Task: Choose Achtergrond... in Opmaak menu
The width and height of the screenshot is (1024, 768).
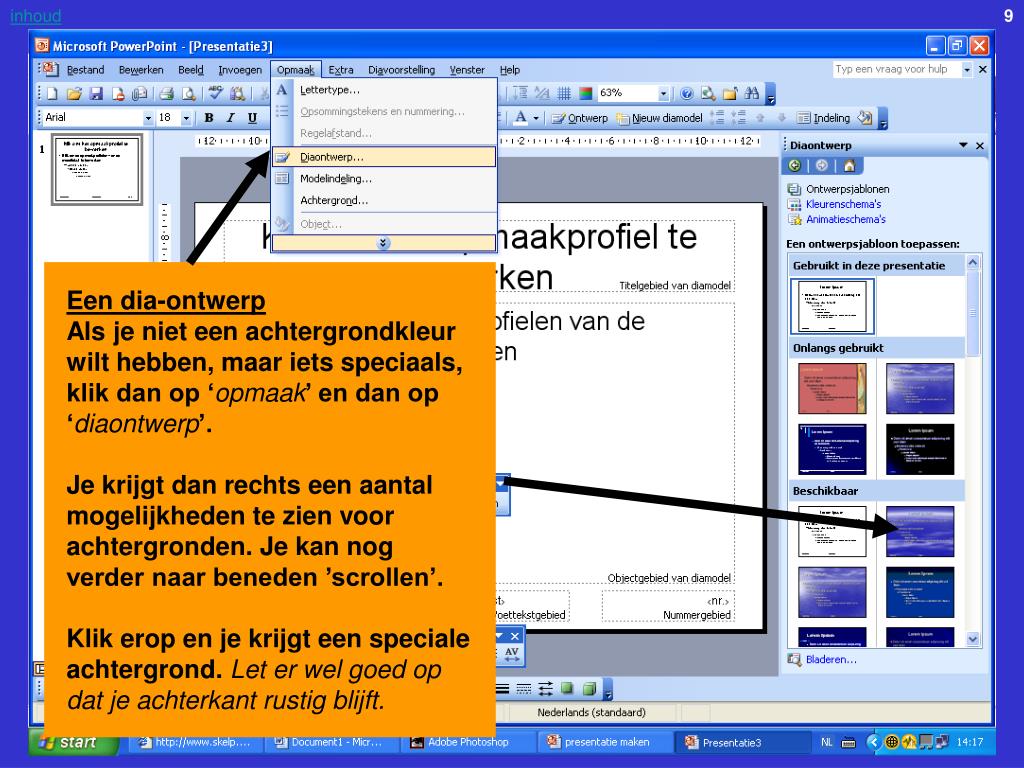Action: point(383,200)
